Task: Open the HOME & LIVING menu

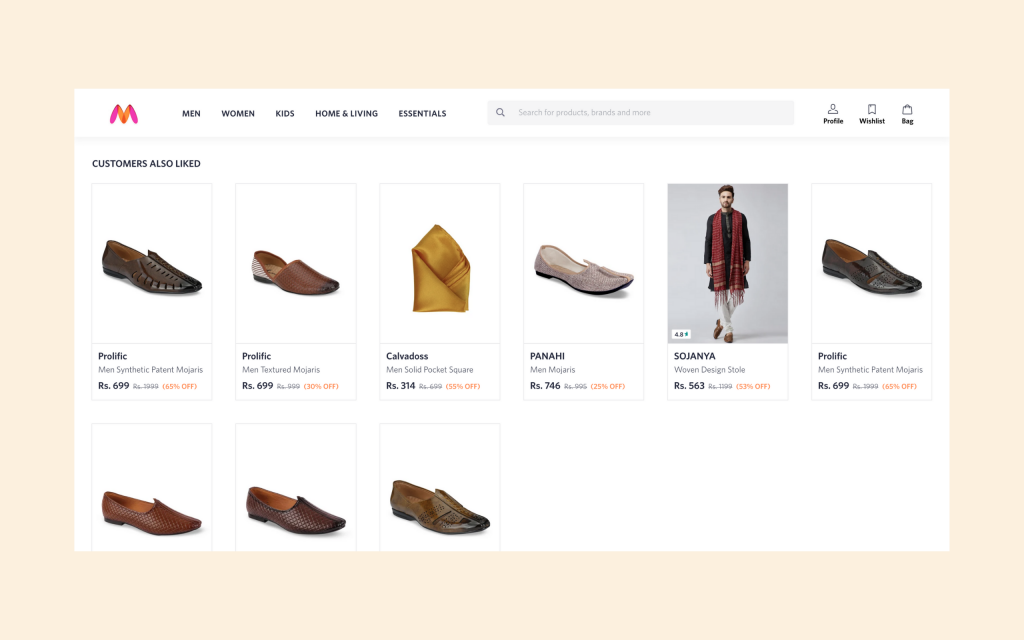Action: click(x=346, y=114)
